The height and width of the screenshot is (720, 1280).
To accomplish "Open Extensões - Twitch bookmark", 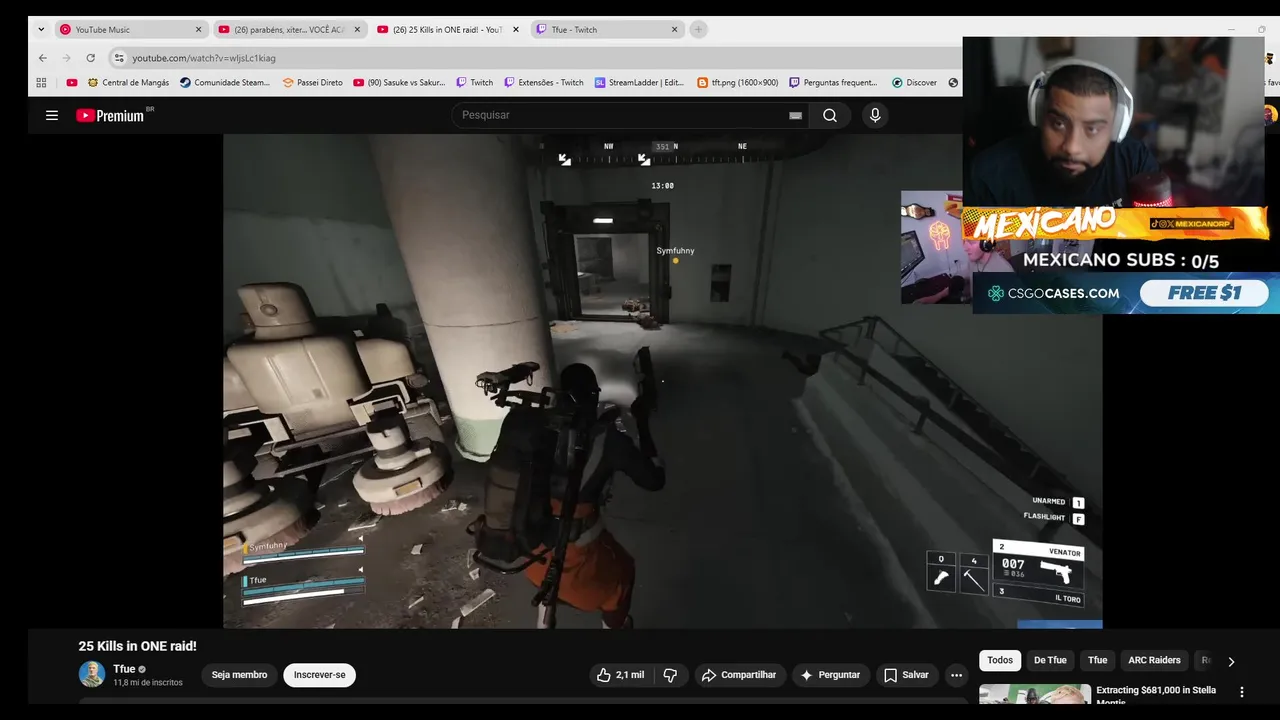I will (x=544, y=83).
